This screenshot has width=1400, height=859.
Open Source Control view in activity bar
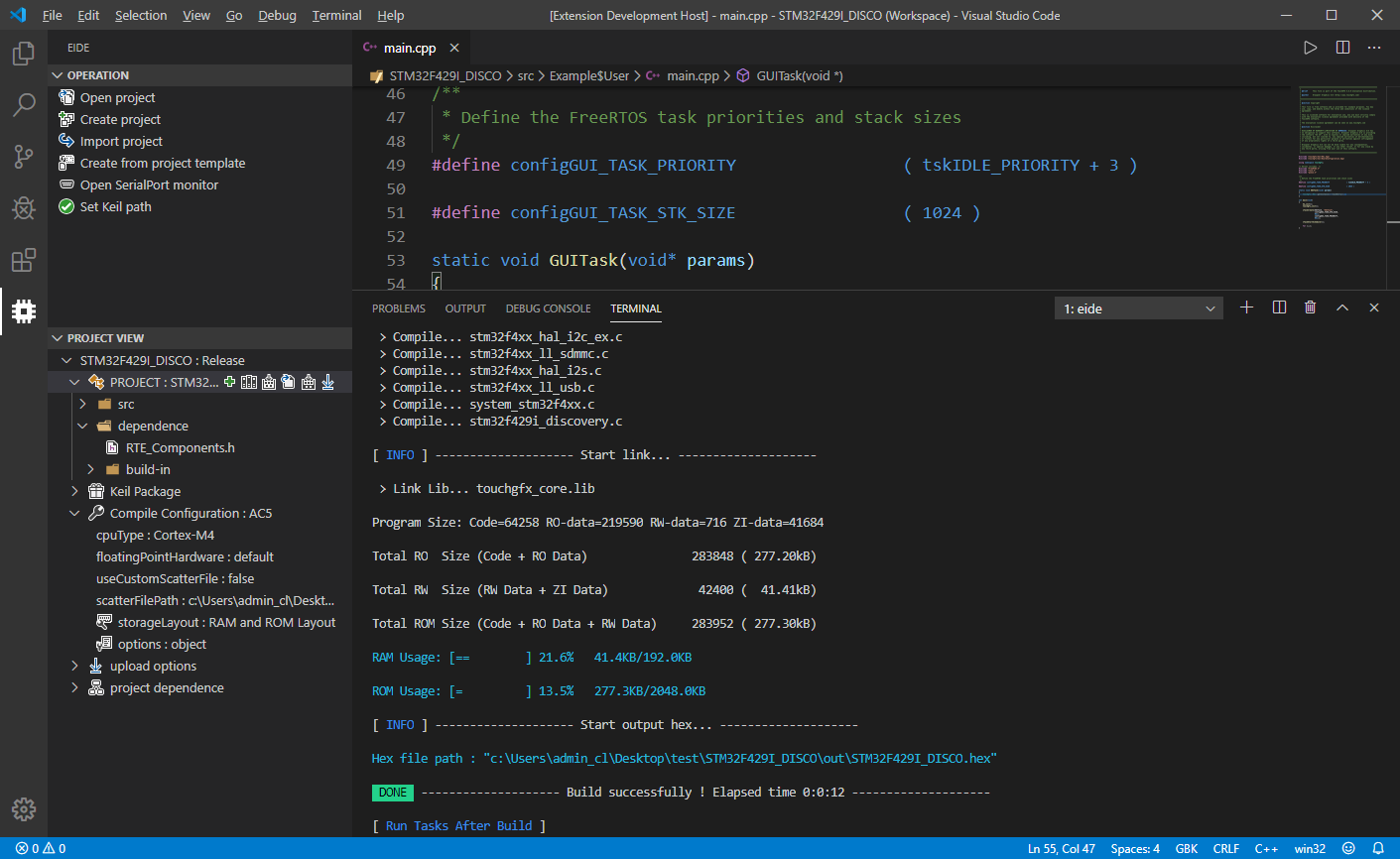pyautogui.click(x=24, y=156)
